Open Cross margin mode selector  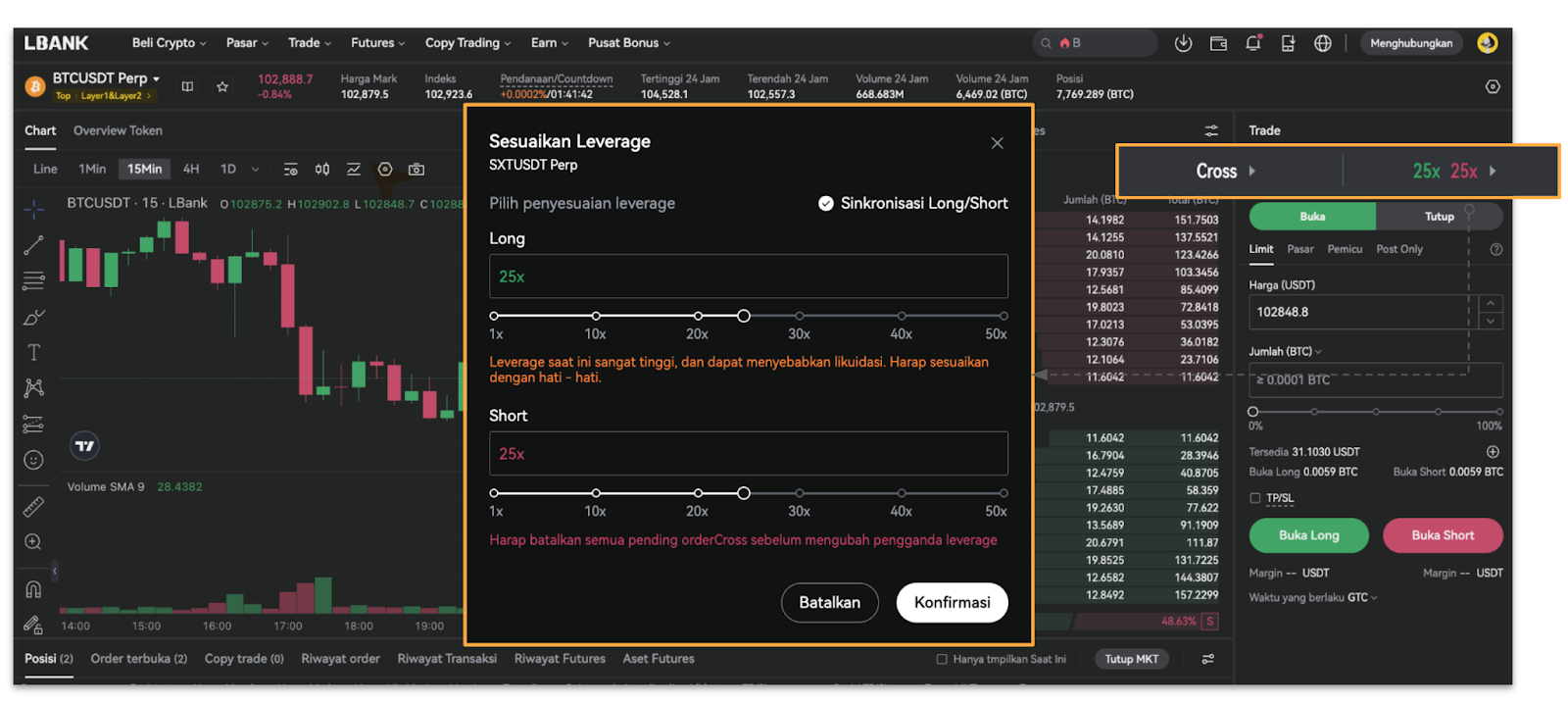1225,171
